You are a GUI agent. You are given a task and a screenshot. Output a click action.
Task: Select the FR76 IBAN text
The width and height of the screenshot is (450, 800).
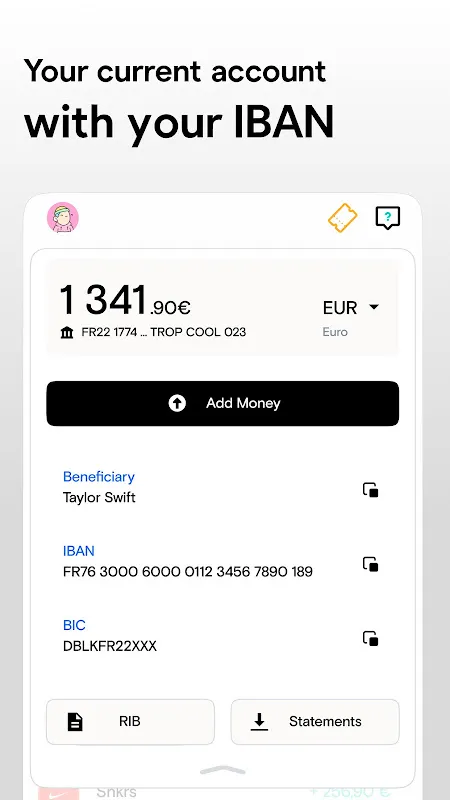pos(188,571)
